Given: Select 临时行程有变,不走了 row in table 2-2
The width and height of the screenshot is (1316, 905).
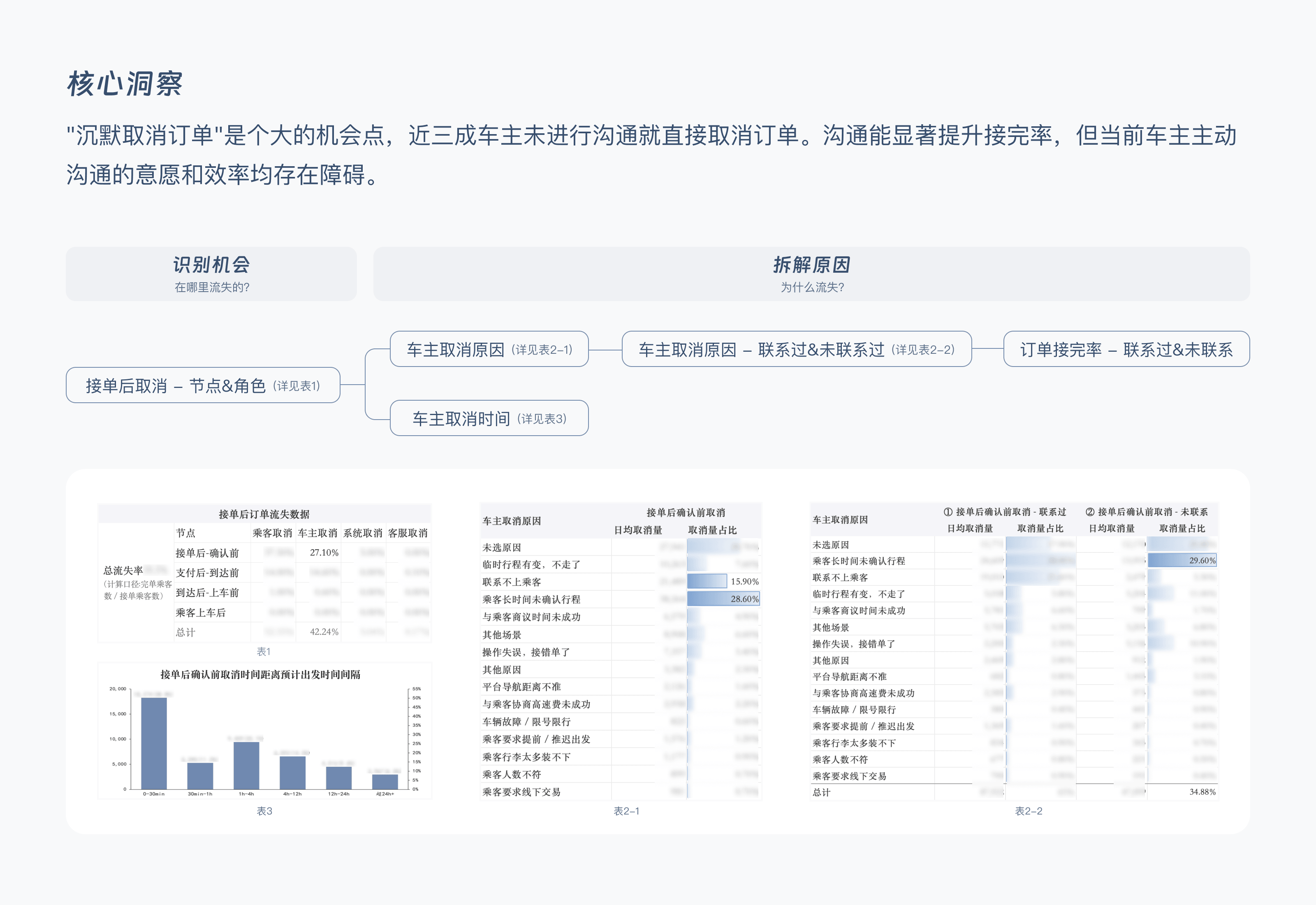Looking at the screenshot, I should coord(1014,594).
